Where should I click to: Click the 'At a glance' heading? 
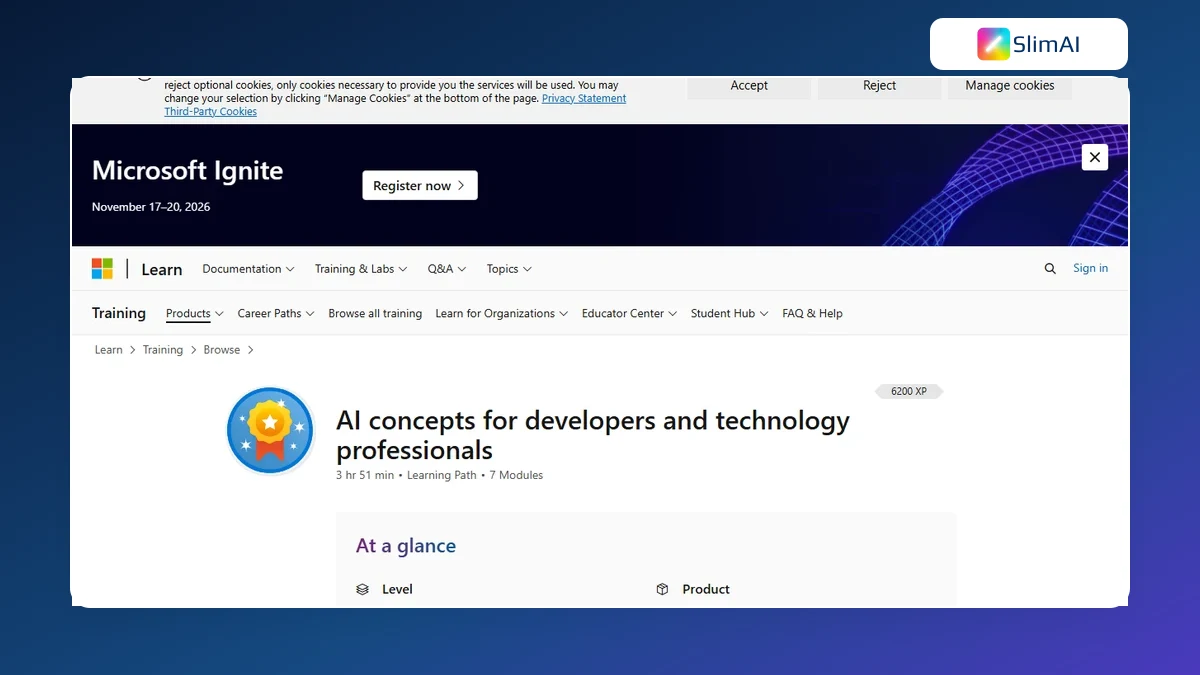[406, 546]
